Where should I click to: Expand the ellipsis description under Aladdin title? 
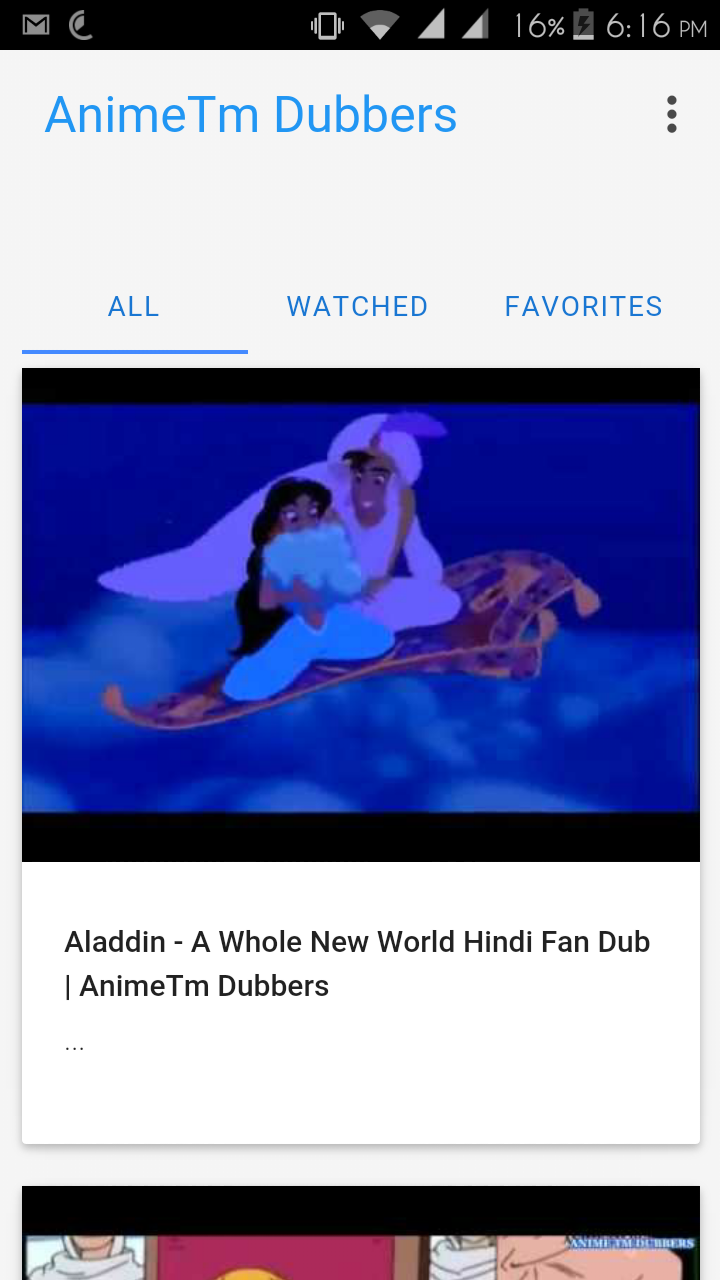[x=74, y=1045]
